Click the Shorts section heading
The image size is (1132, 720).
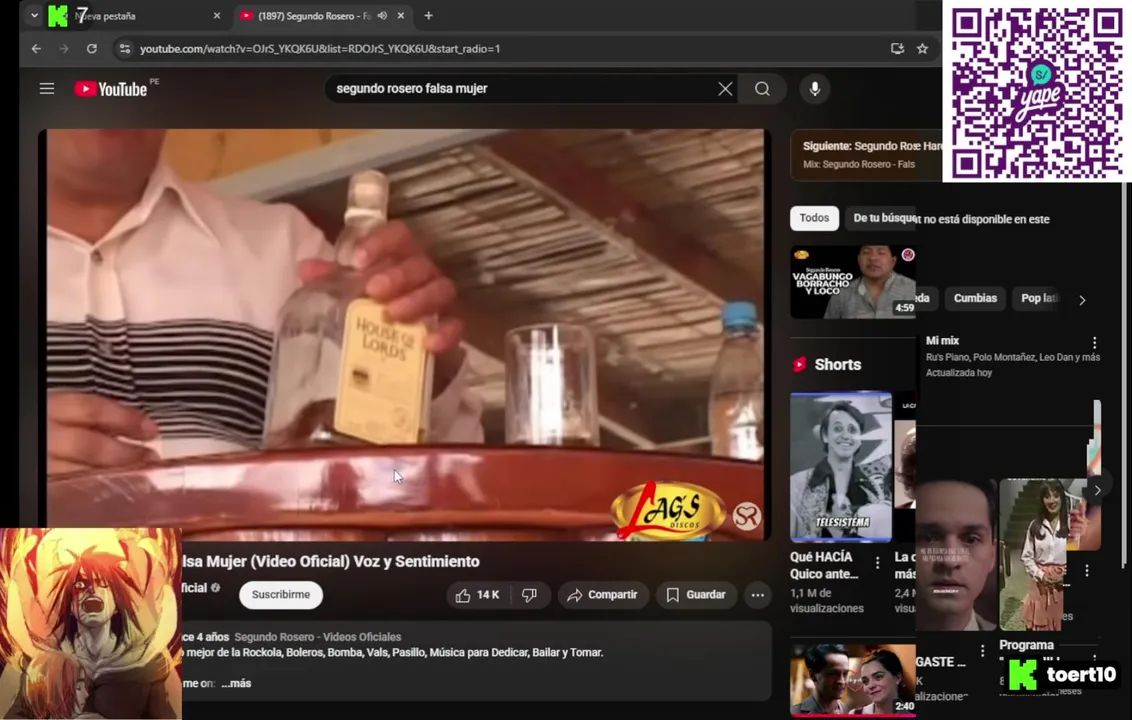(x=837, y=365)
